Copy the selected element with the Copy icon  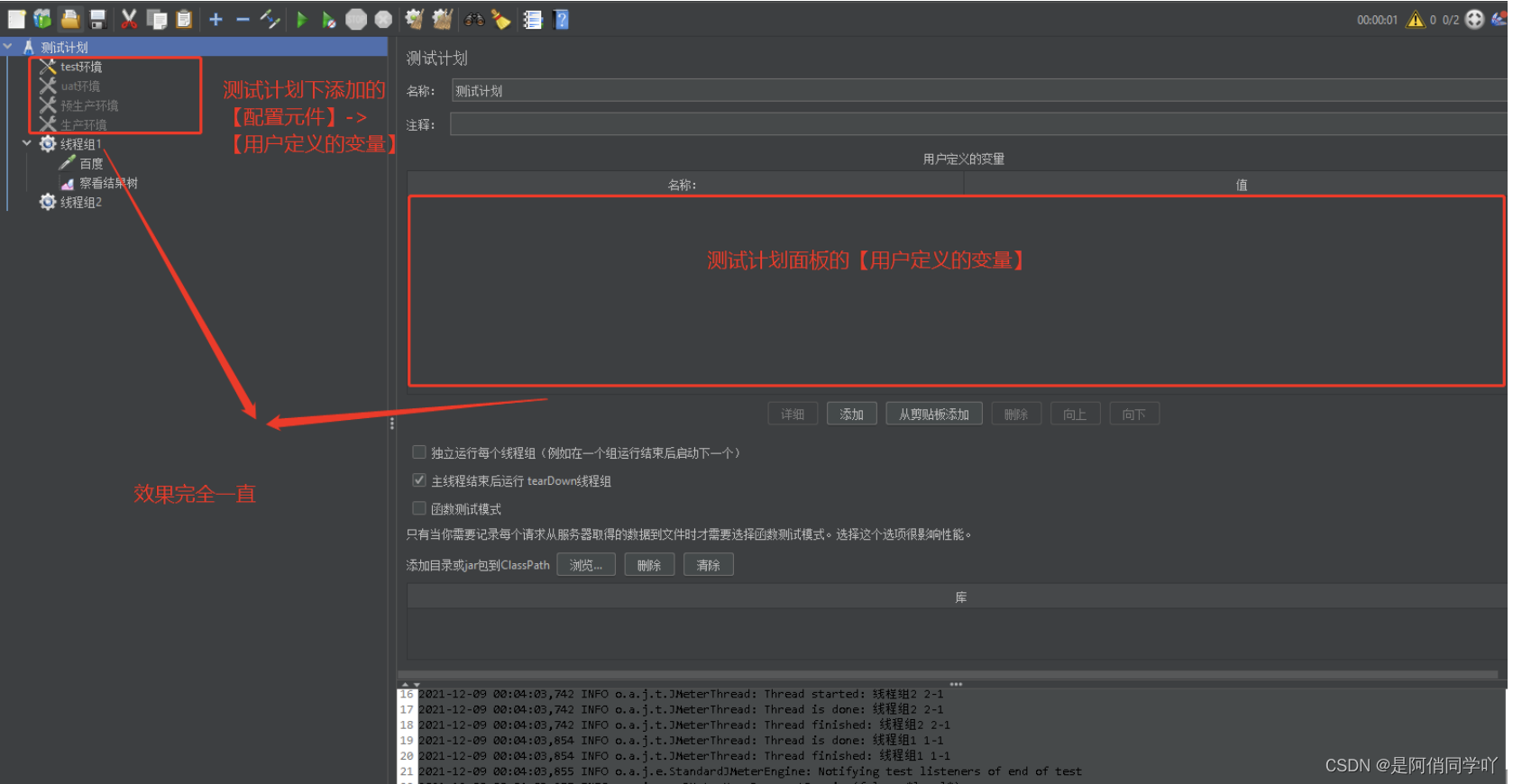[157, 19]
